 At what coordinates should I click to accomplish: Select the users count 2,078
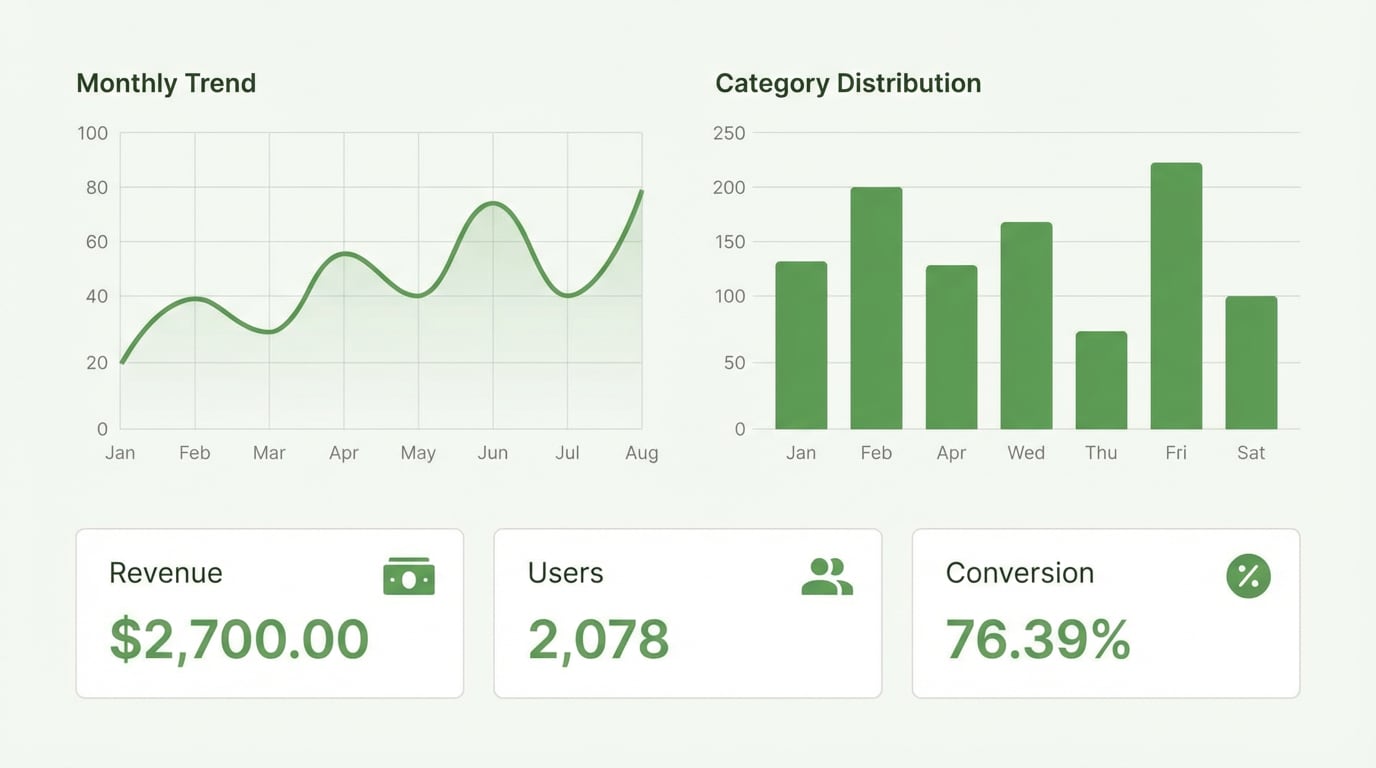tap(598, 641)
